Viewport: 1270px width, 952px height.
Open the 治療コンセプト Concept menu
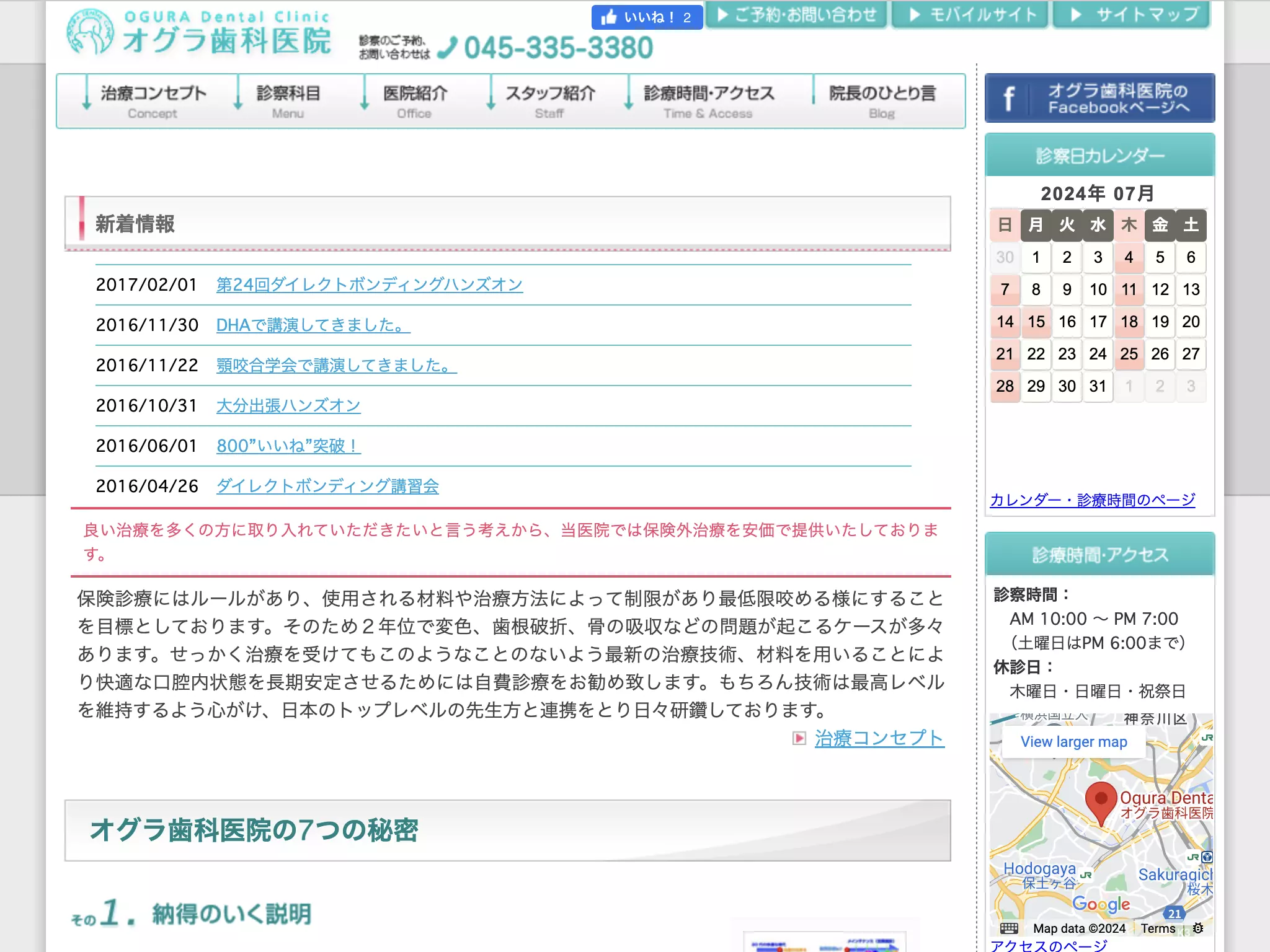(x=153, y=102)
